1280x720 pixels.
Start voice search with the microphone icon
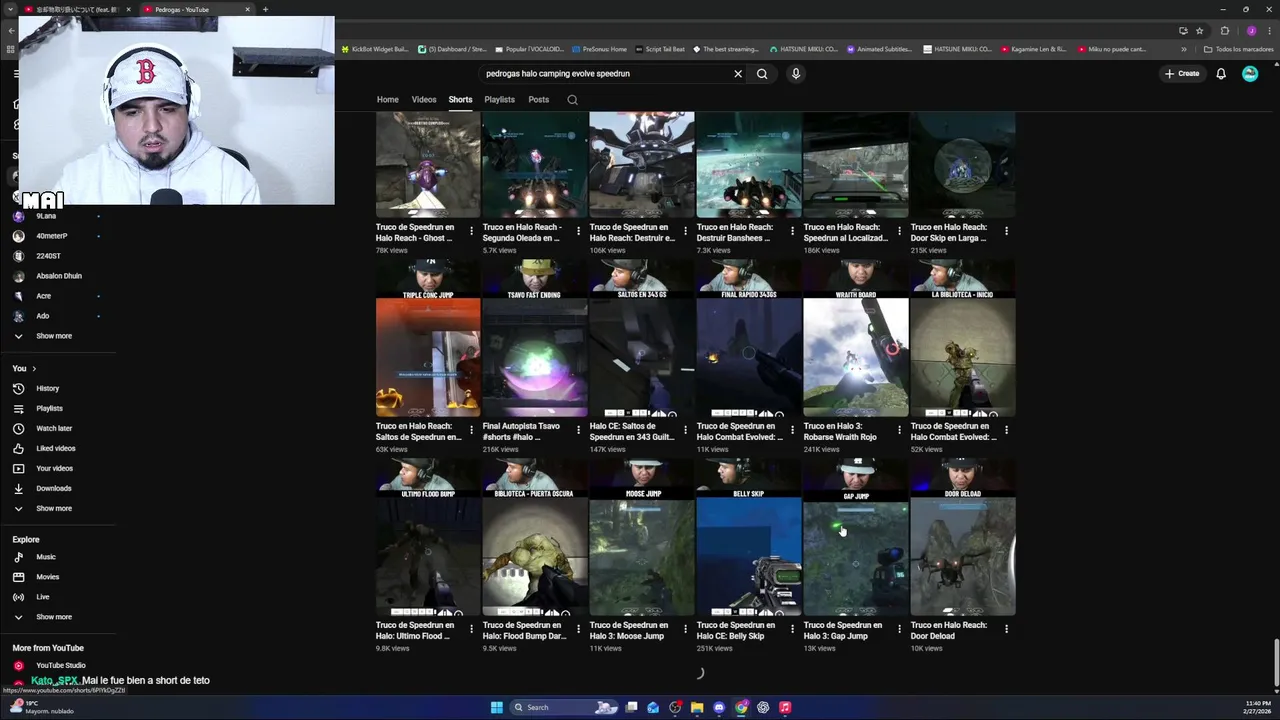point(796,73)
